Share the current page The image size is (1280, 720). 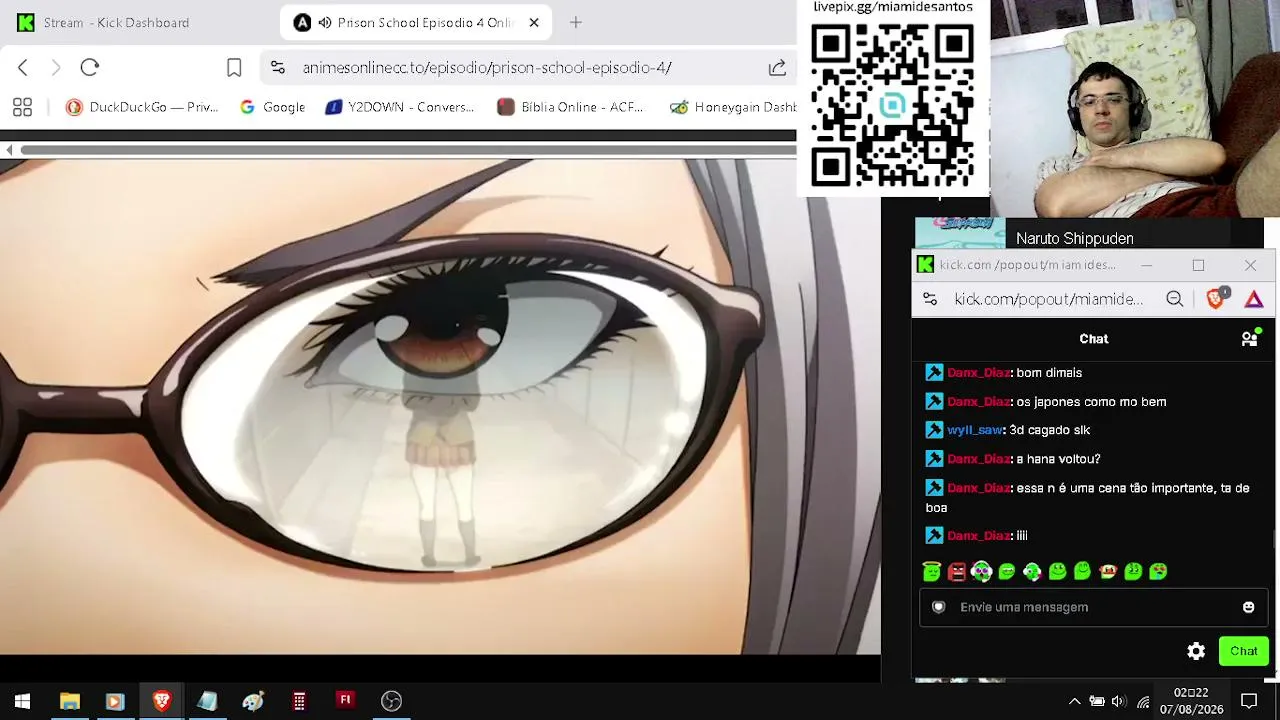[x=777, y=67]
